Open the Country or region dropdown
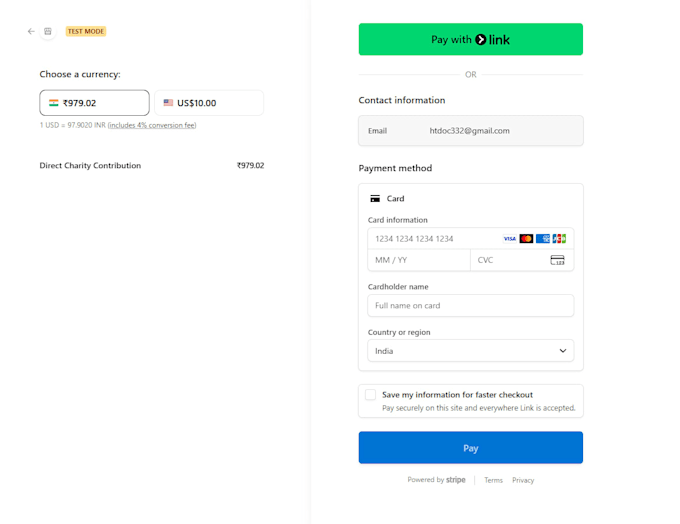680x524 pixels. pyautogui.click(x=471, y=351)
